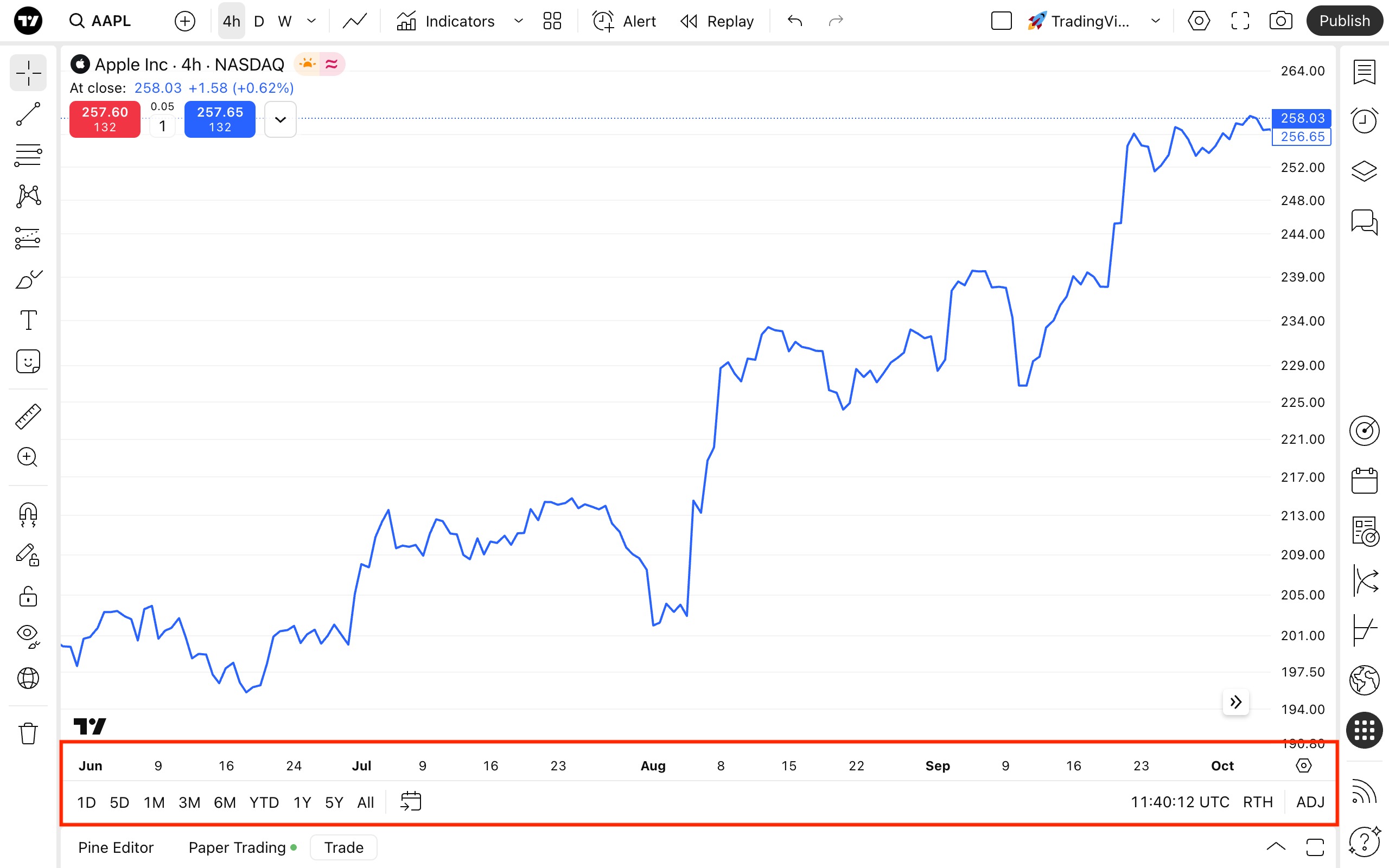This screenshot has height=868, width=1389.
Task: Click the Go to date calendar icon
Action: pos(410,801)
